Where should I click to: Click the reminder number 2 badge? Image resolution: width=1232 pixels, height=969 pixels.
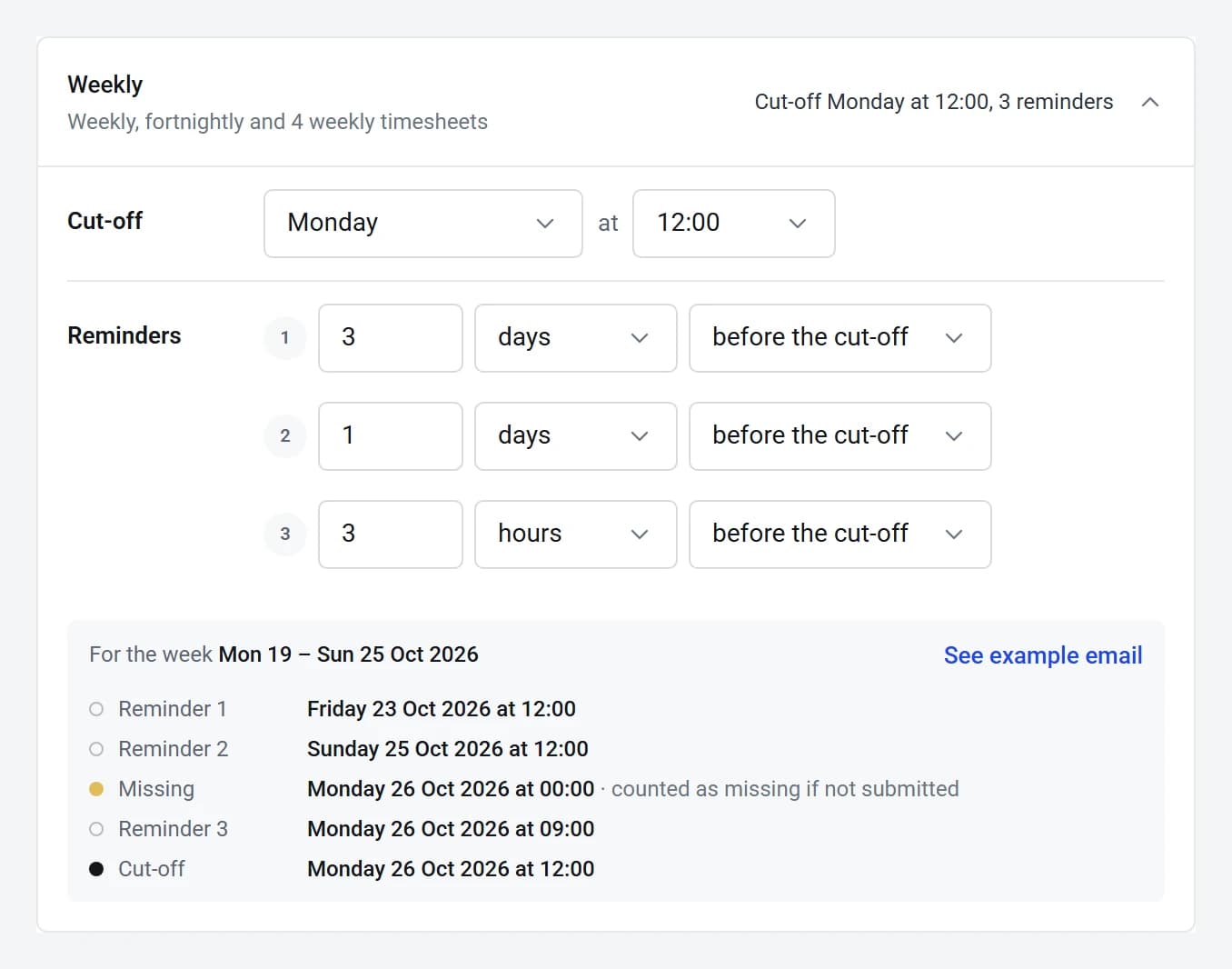tap(285, 436)
